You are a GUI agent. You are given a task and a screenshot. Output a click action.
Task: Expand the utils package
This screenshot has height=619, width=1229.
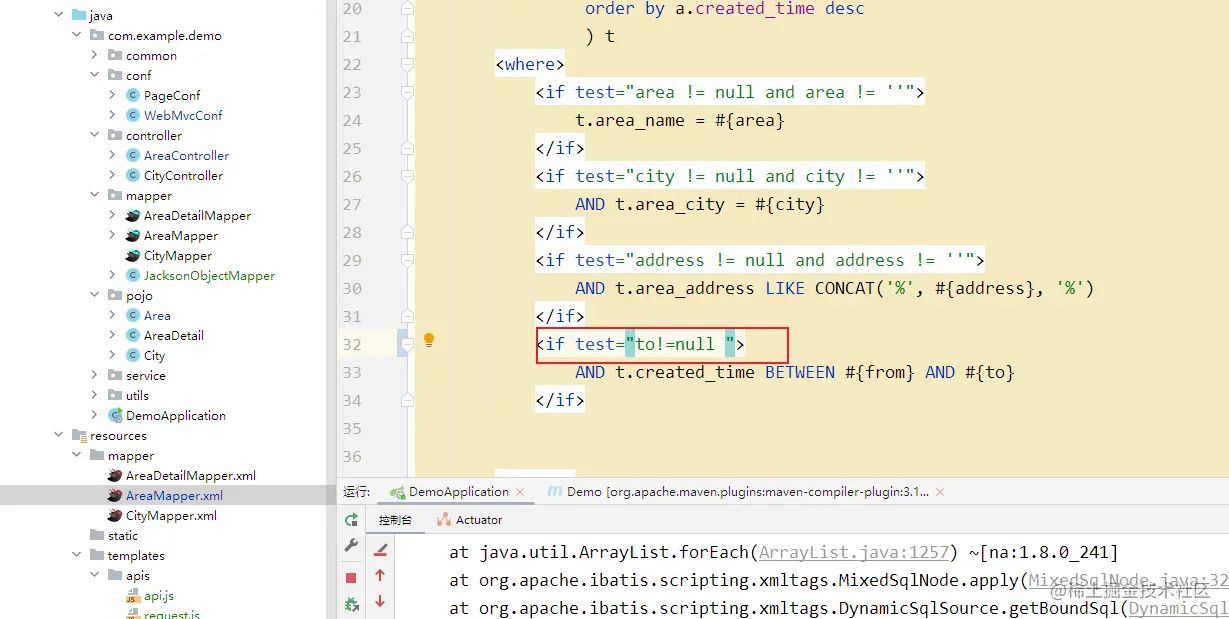coord(95,396)
